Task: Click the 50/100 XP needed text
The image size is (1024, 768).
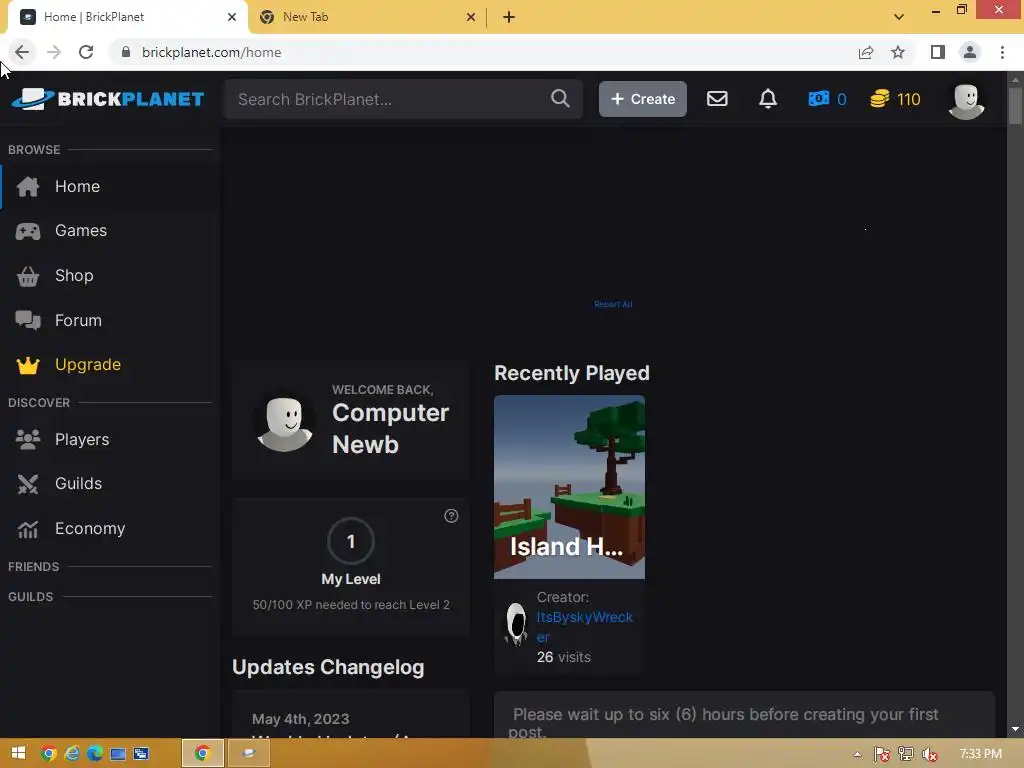Action: (351, 605)
